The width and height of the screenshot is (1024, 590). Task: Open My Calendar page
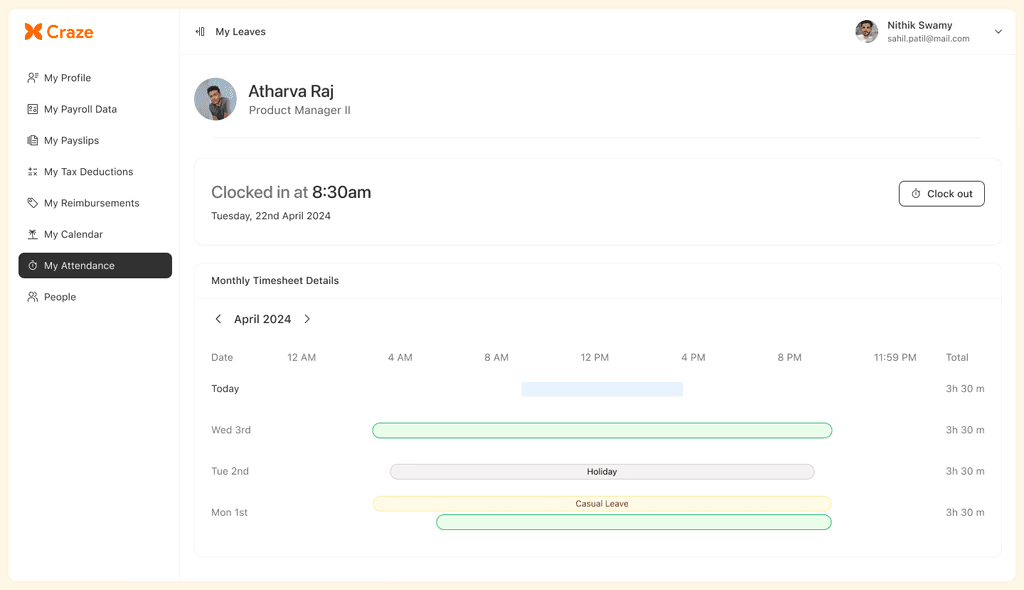(95, 235)
